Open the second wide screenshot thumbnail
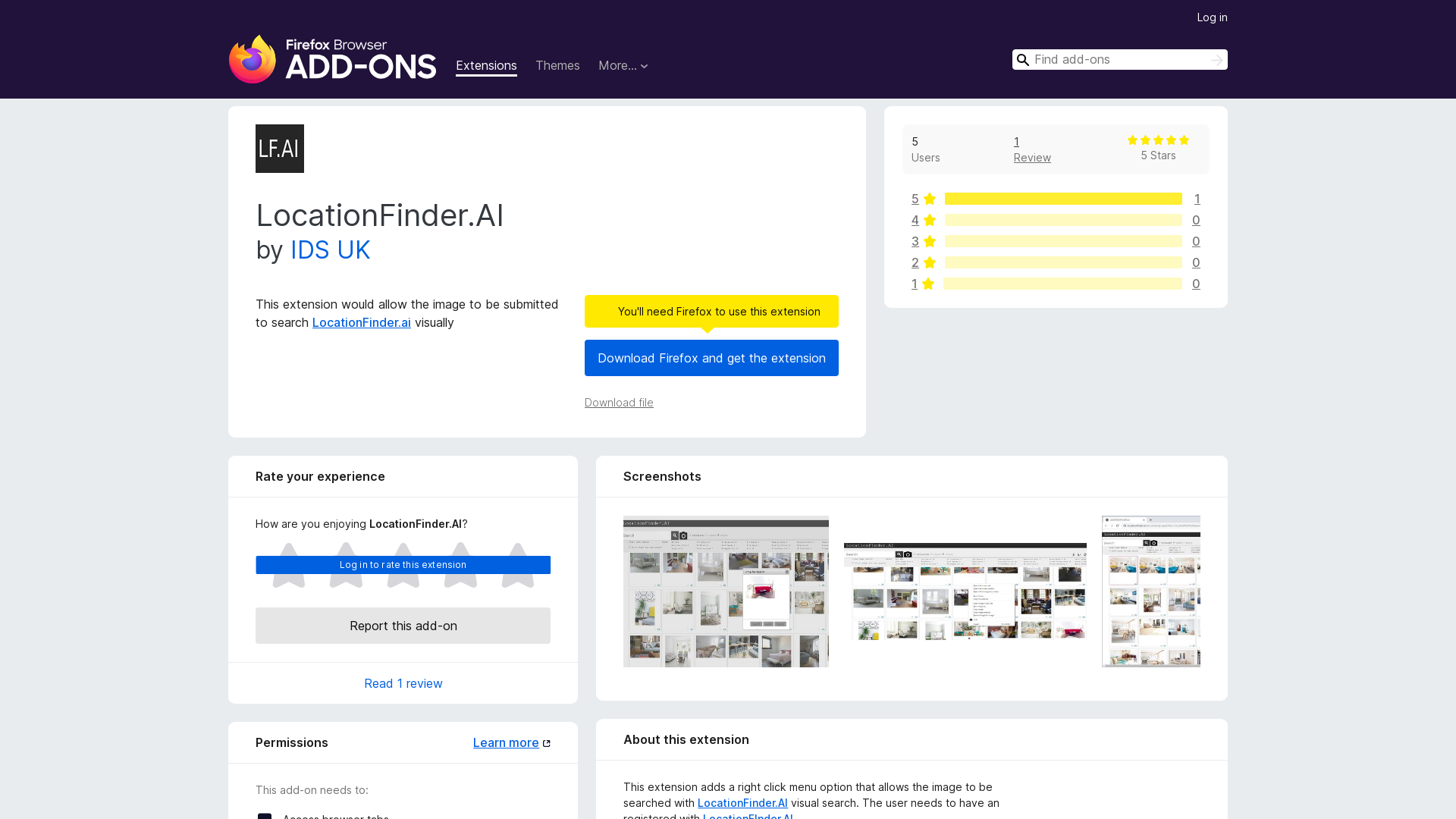The width and height of the screenshot is (1456, 819). tap(965, 591)
